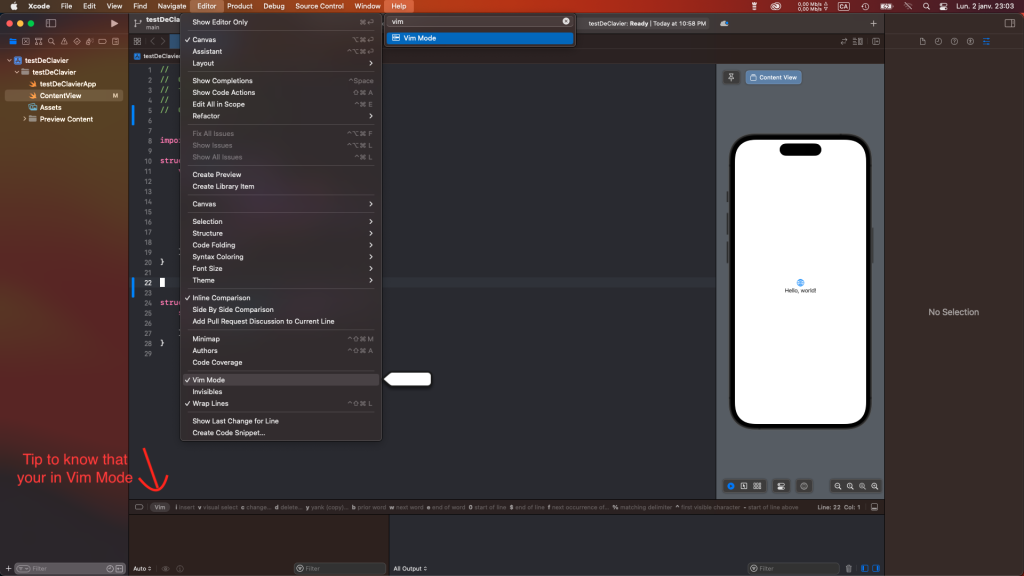Expand the Theme submenu

(x=281, y=281)
